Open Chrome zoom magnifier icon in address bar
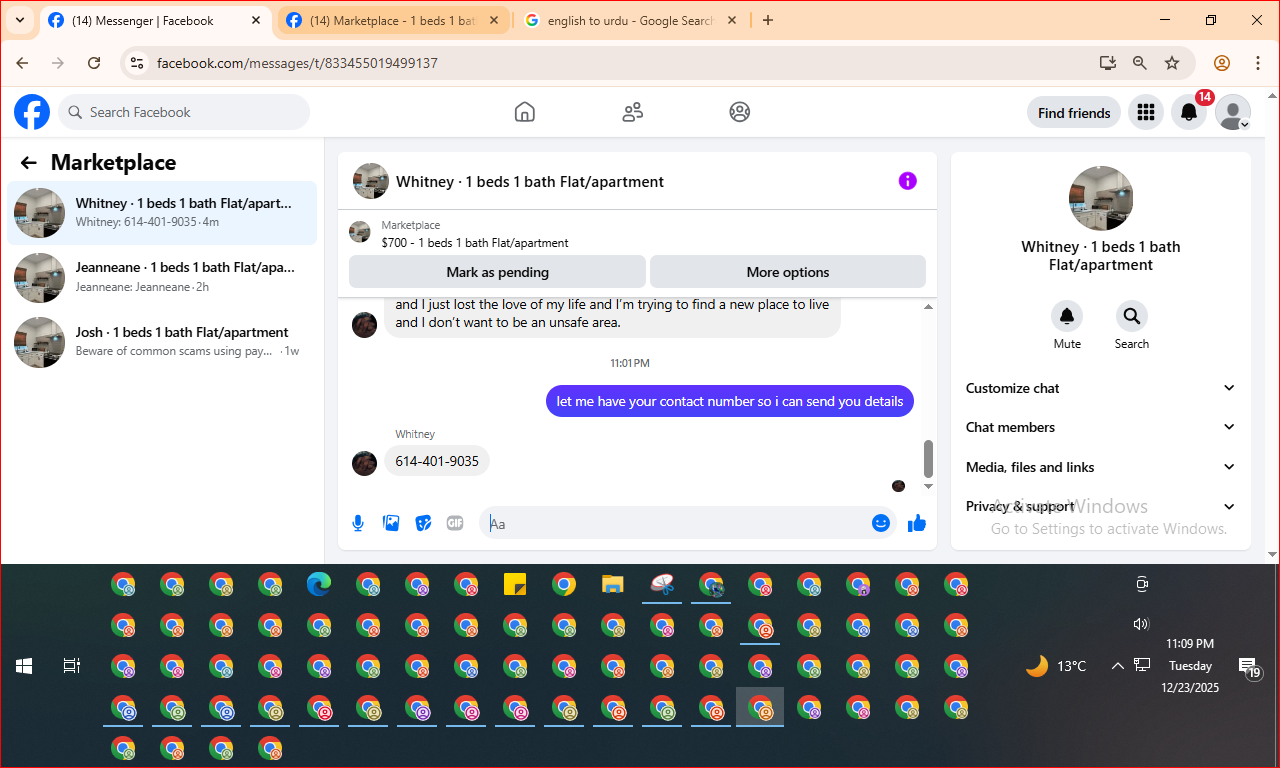Screen dimensions: 1280x768 click(1140, 63)
